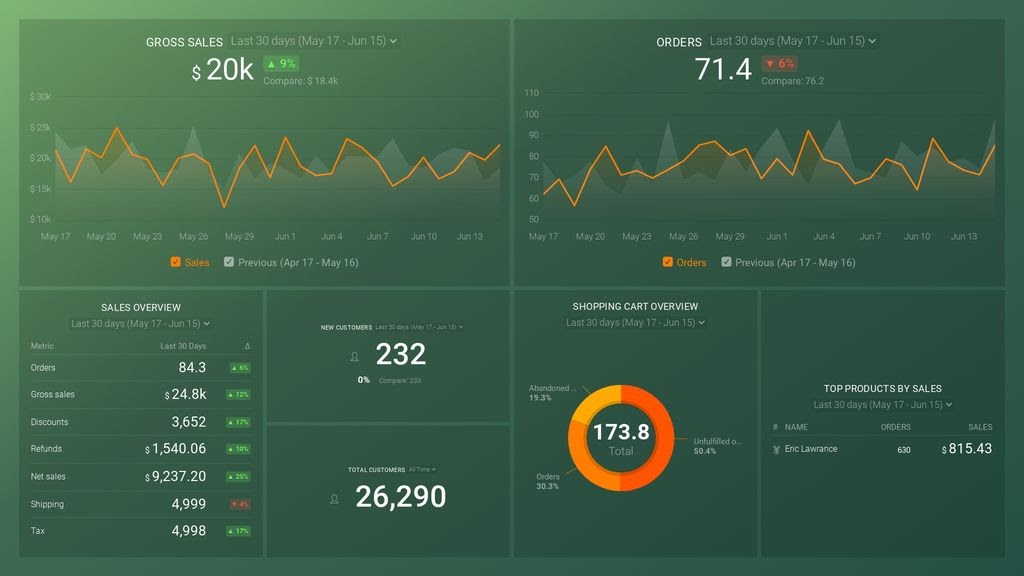1024x576 pixels.
Task: Open the Total Customers All Time dropdown
Action: coord(422,469)
